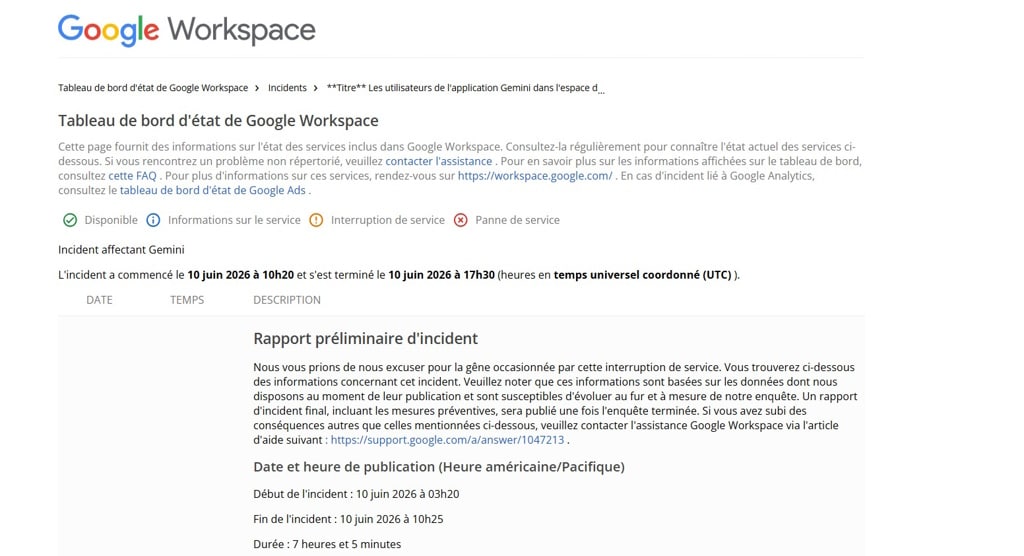Open tableau de bord d'état de Google Ads link
The width and height of the screenshot is (1024, 556).
point(212,190)
